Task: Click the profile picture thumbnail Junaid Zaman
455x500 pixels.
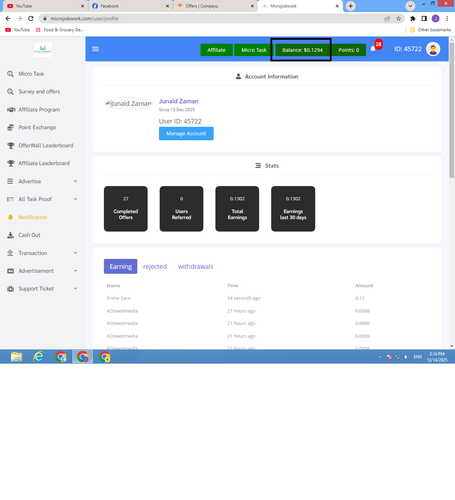Action: 129,104
